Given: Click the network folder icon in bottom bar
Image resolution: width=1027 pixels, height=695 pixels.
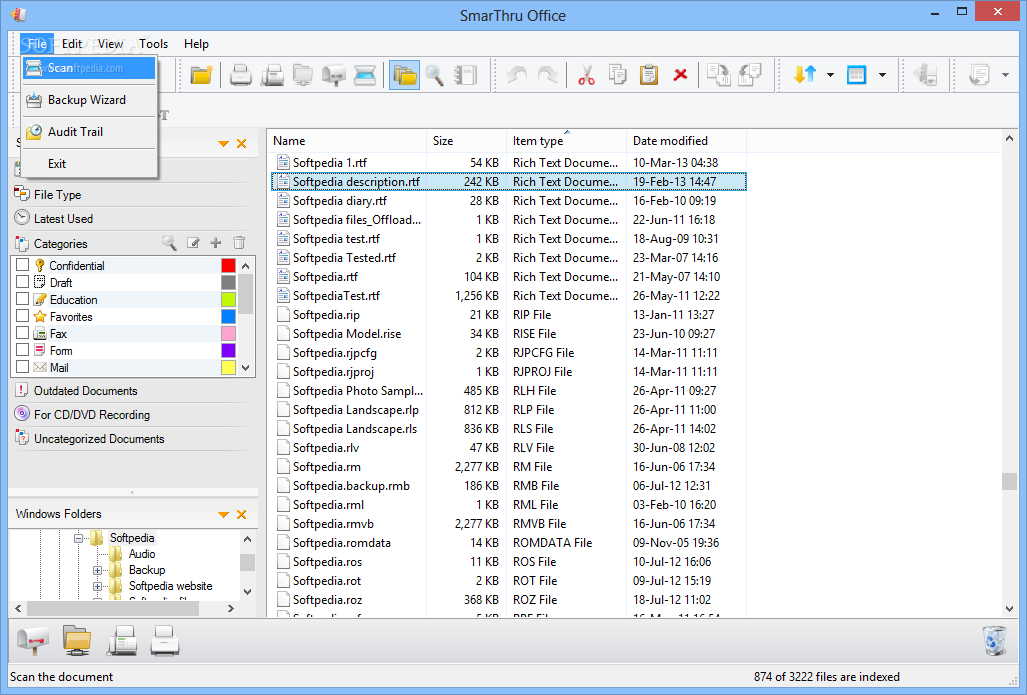Looking at the screenshot, I should click(77, 640).
